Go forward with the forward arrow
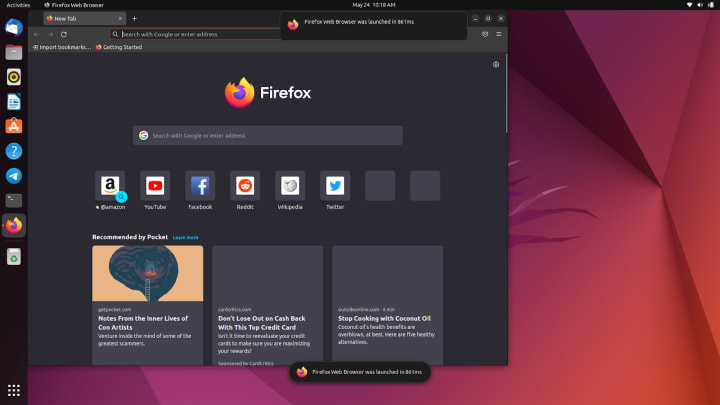 (51, 34)
